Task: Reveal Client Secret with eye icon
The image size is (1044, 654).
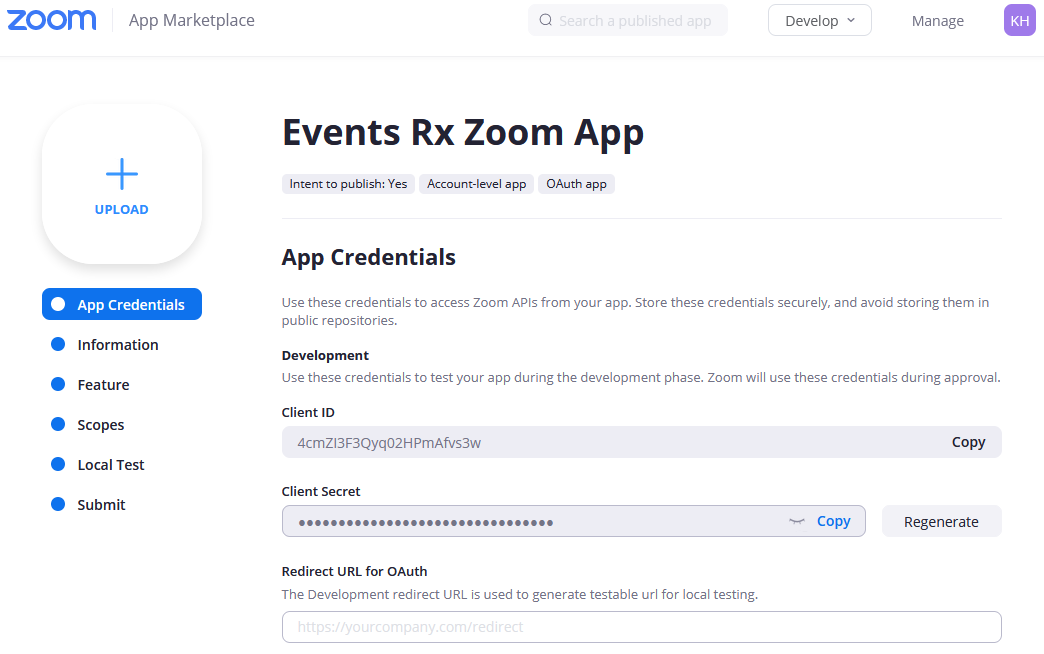Action: point(797,521)
